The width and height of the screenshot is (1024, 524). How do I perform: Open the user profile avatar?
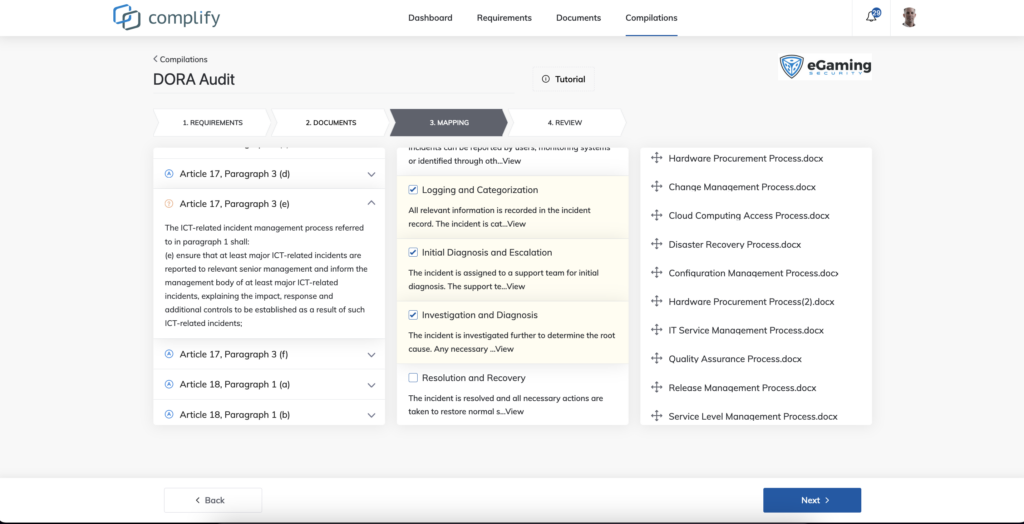(x=908, y=17)
